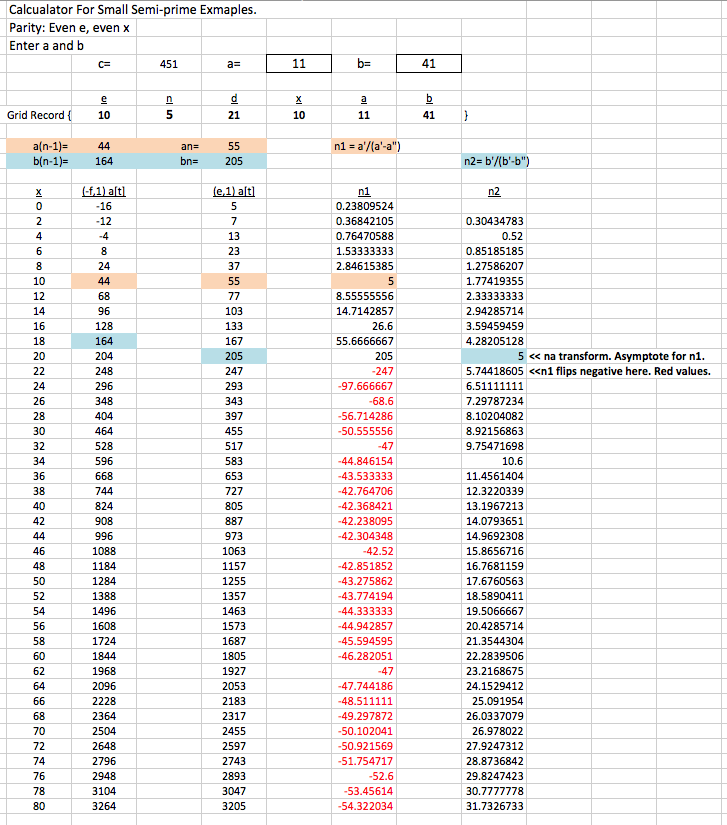Click the (e,1) value 1927
Image resolution: width=727 pixels, height=825 pixels.
pos(234,671)
